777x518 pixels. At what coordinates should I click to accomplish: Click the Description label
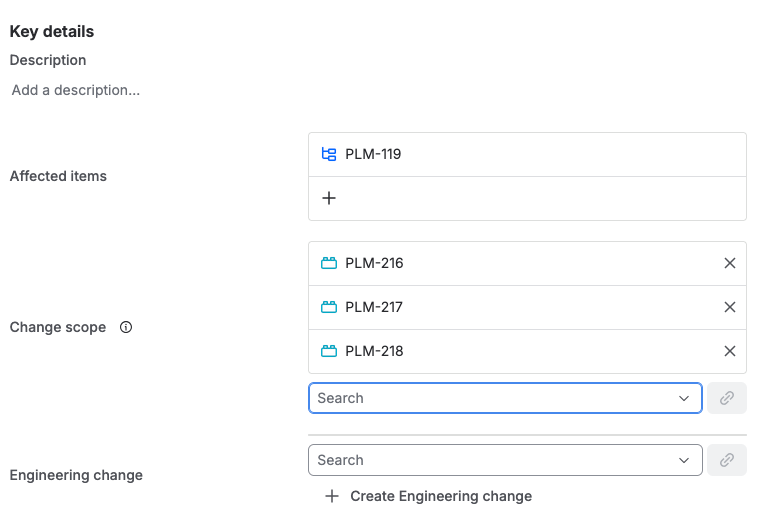click(x=48, y=60)
